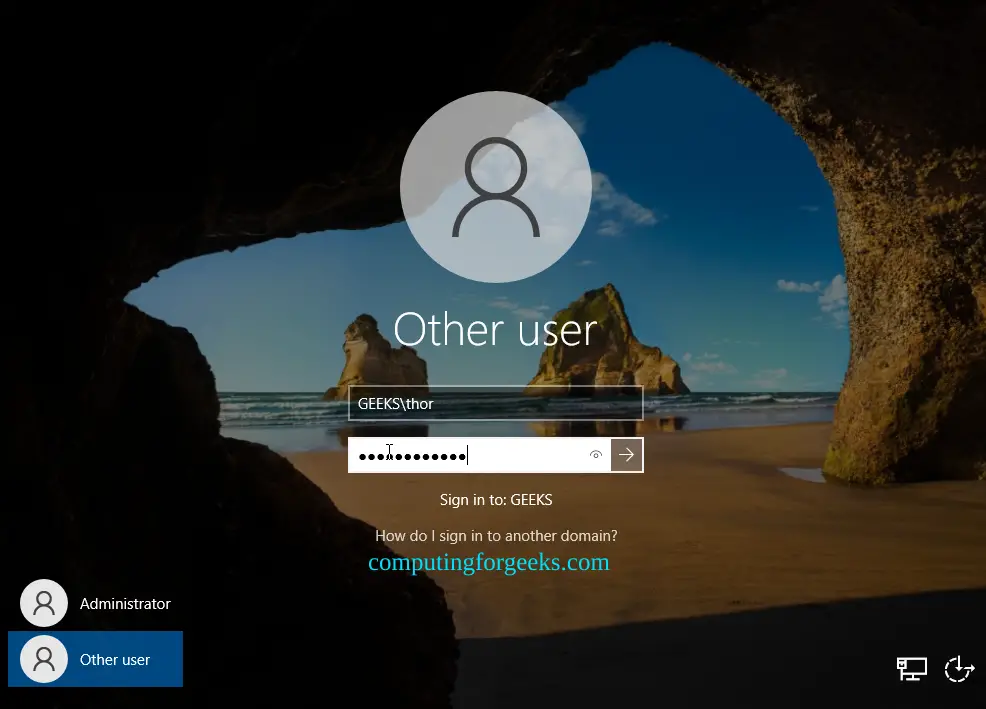The image size is (986, 709).
Task: Select the Other user account tile
Action: point(96,659)
